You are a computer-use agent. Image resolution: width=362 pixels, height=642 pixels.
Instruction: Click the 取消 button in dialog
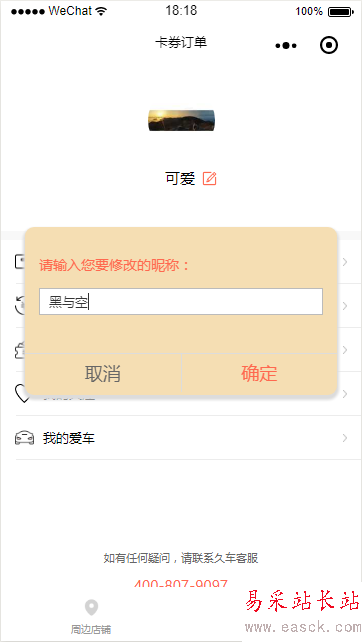pyautogui.click(x=103, y=374)
